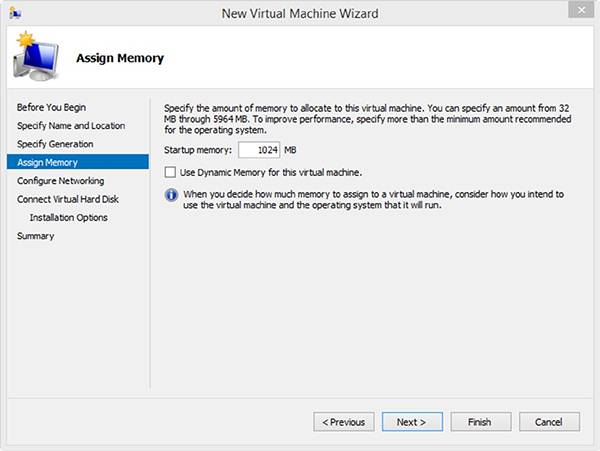
Task: Jump to Specify Generation step
Action: coord(55,144)
